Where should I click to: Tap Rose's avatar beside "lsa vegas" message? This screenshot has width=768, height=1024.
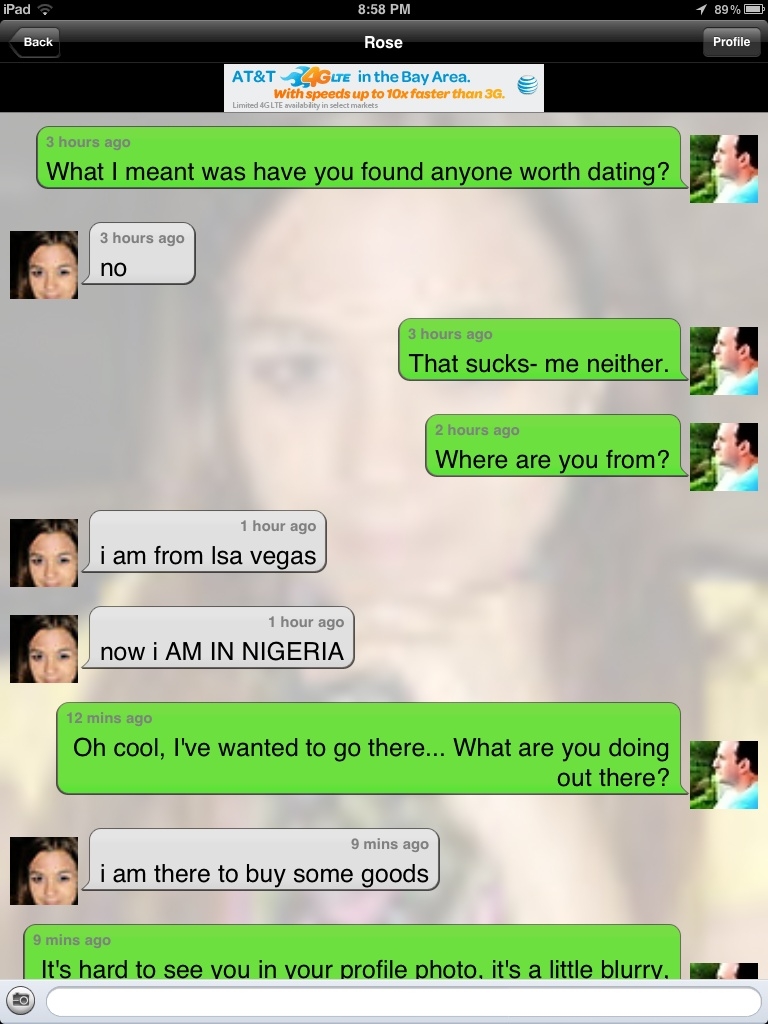pyautogui.click(x=44, y=552)
